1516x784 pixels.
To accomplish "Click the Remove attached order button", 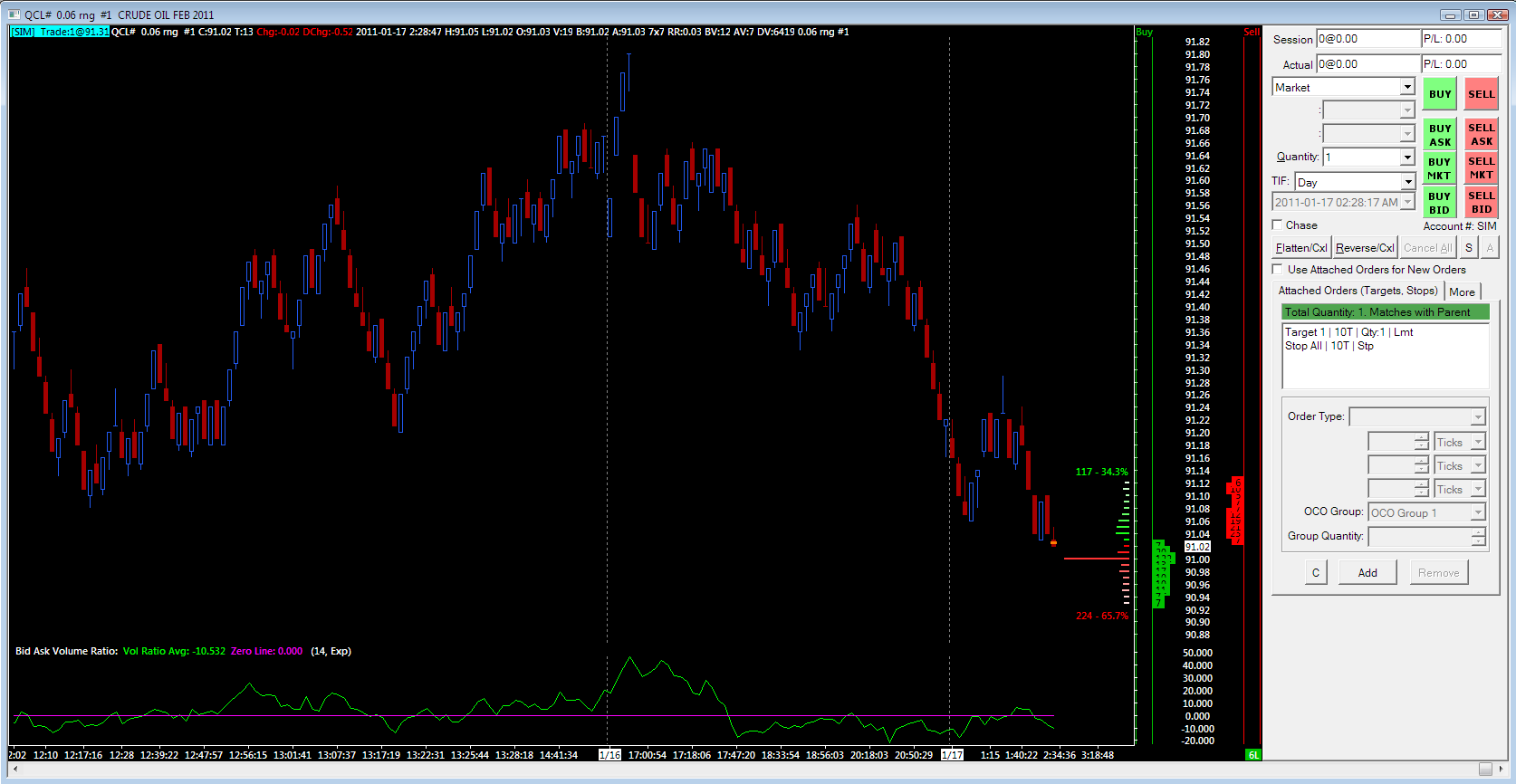I will click(1439, 572).
